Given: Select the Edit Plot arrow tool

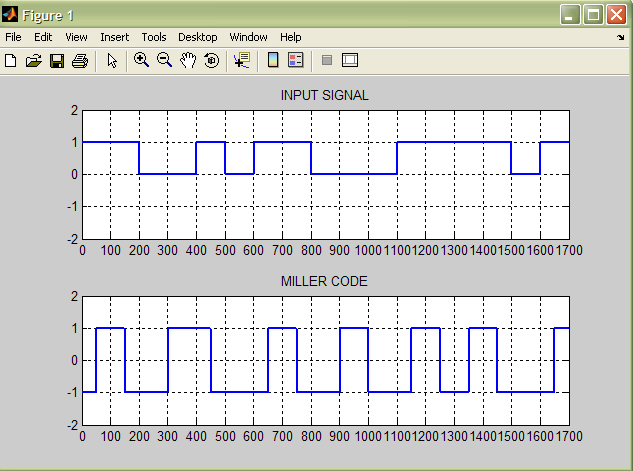Looking at the screenshot, I should [112, 61].
